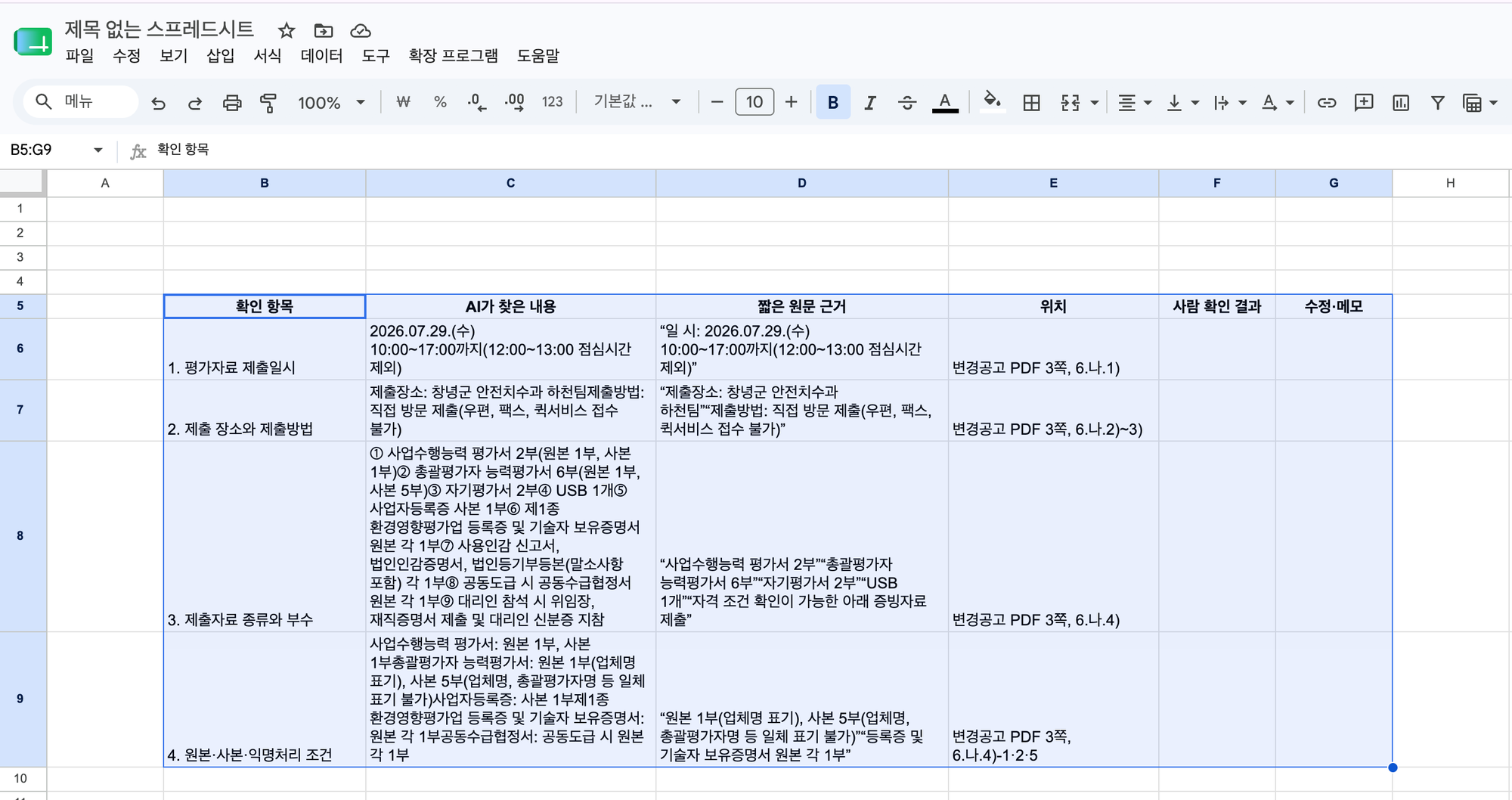Viewport: 1512px width, 800px height.
Task: Click the print icon
Action: click(232, 103)
